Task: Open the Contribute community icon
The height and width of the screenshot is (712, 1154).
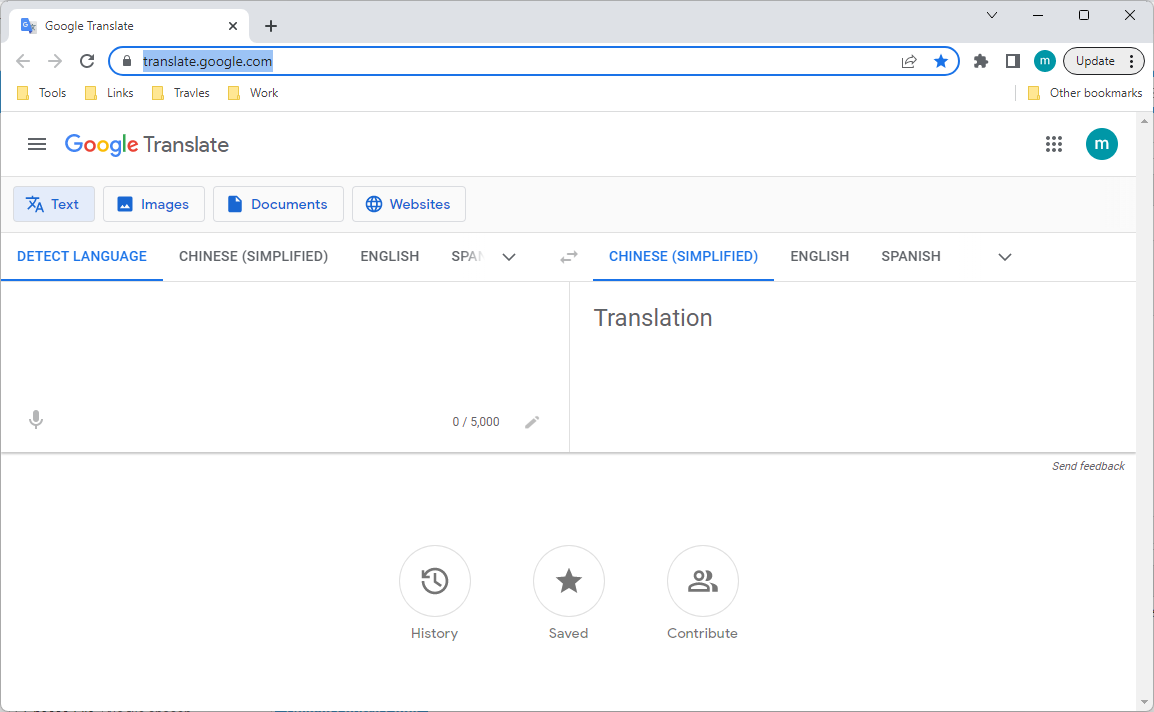Action: click(x=702, y=581)
